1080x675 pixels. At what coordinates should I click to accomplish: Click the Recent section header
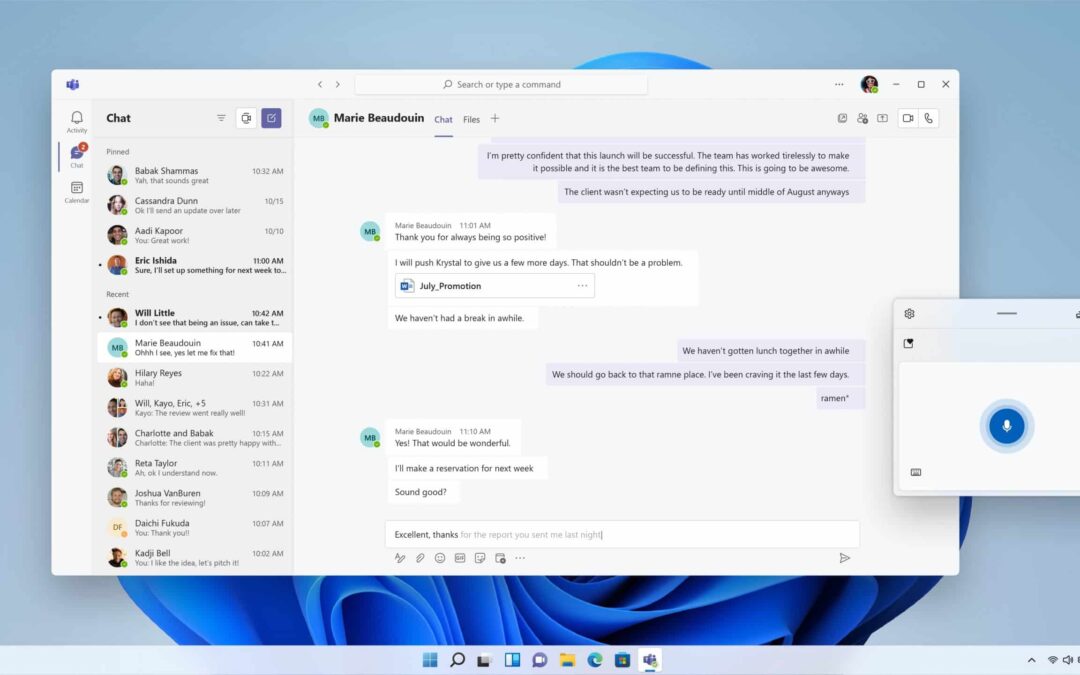click(117, 294)
